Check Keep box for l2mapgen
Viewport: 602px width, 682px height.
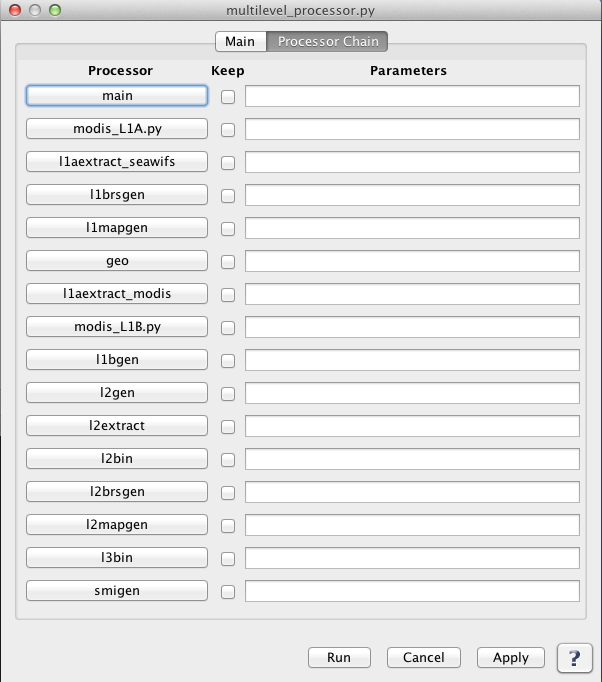[228, 526]
